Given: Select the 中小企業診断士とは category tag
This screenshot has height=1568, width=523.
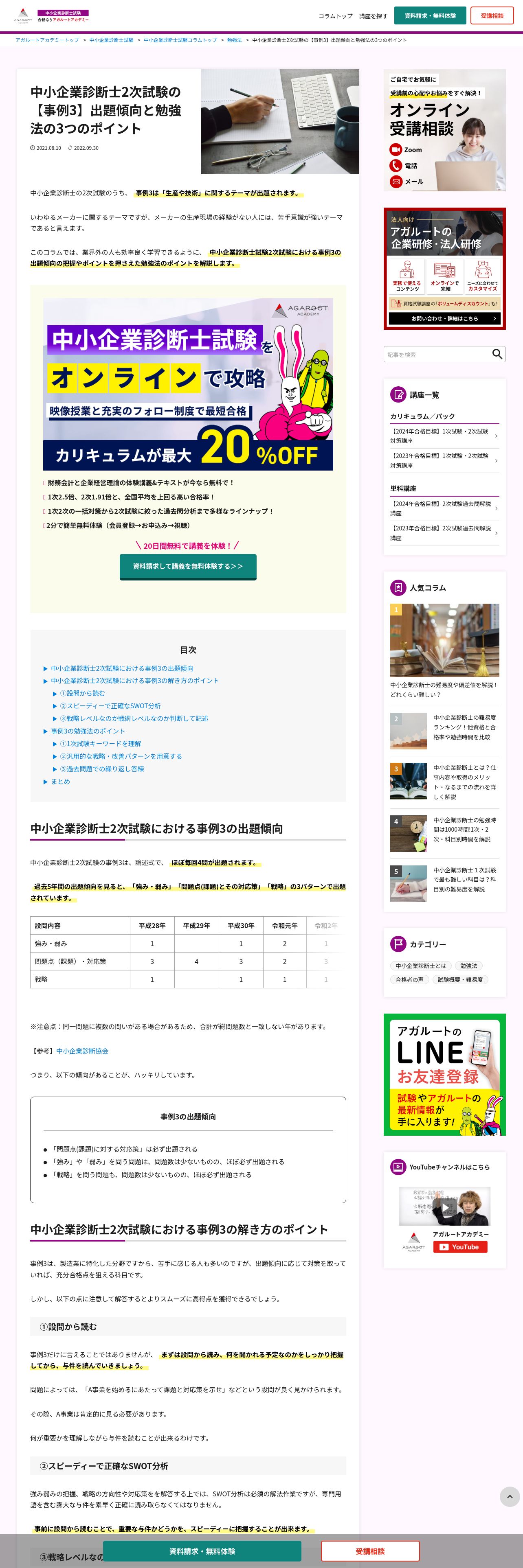Looking at the screenshot, I should (421, 966).
